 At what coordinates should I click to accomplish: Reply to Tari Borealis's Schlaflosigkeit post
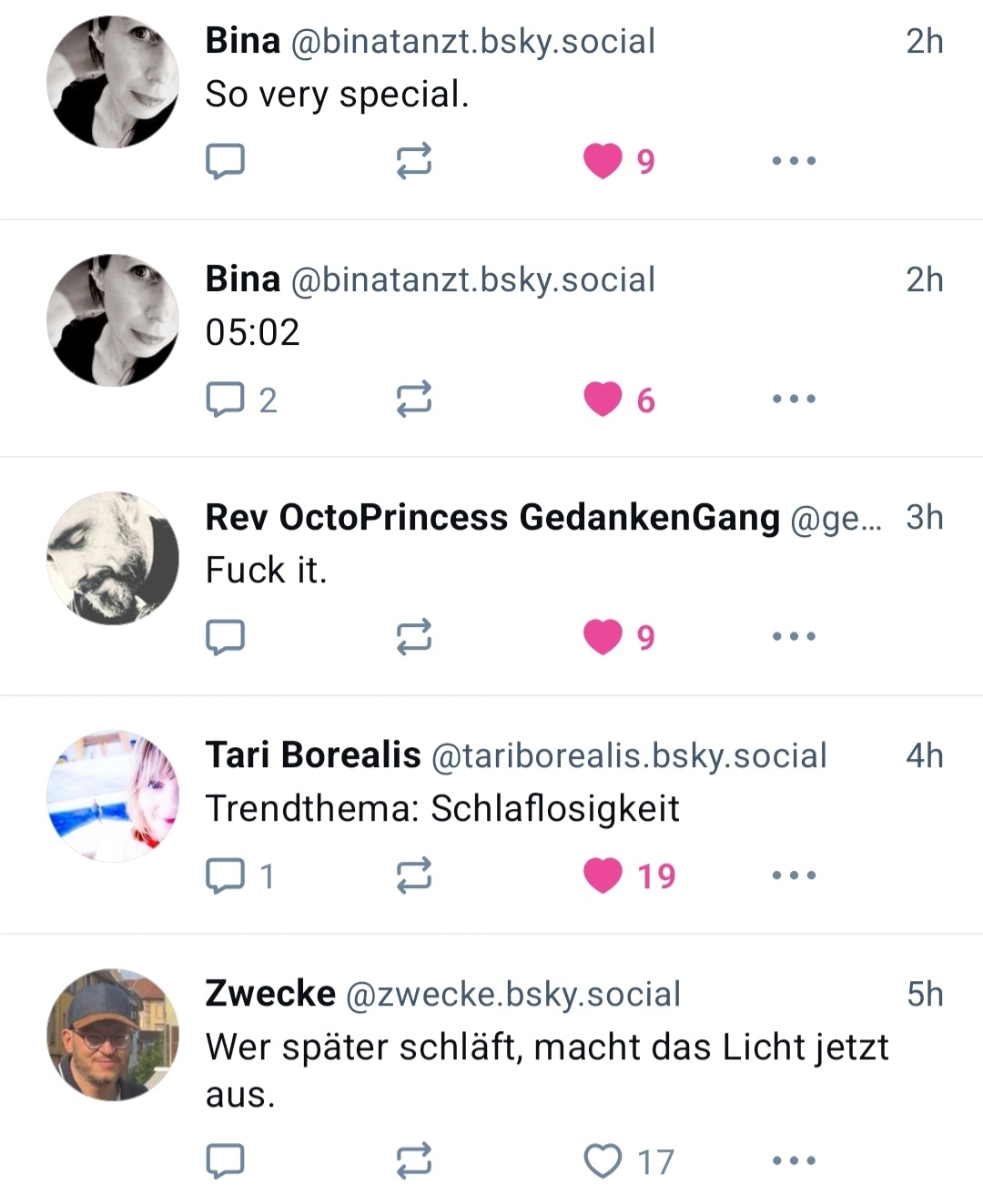[x=225, y=875]
